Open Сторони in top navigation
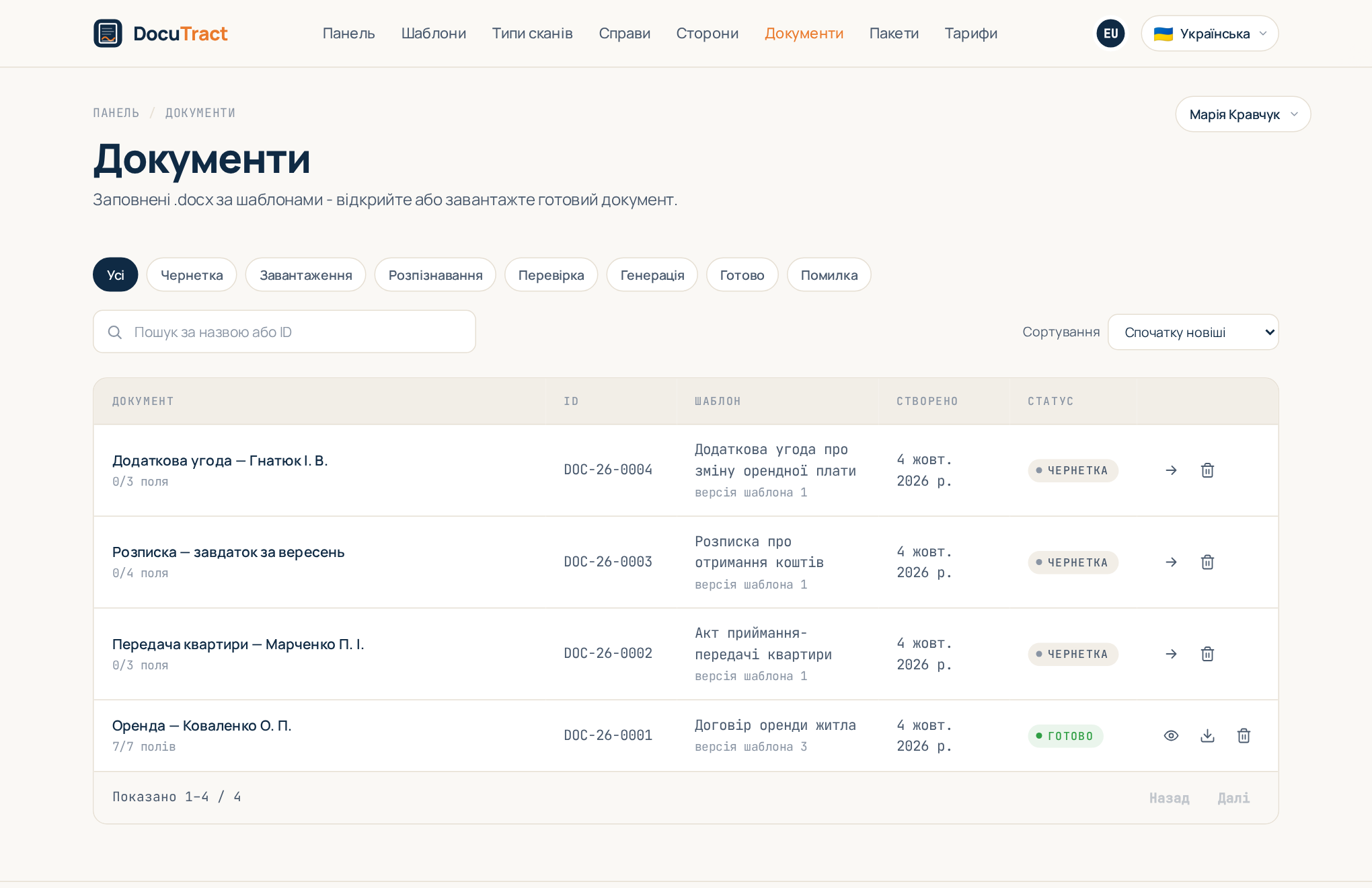Viewport: 1372px width, 888px height. click(708, 33)
